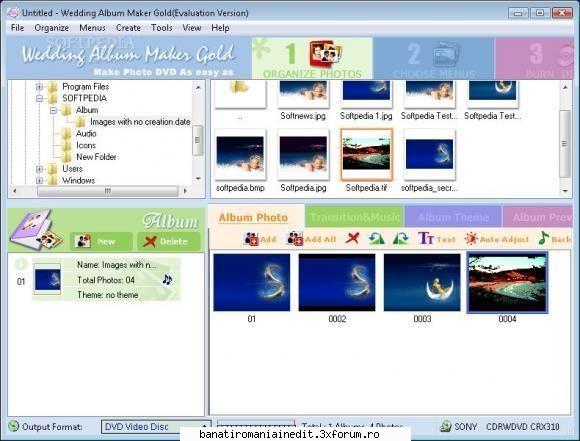Rotate photo clockwise
This screenshot has height=441, width=580.
coord(401,239)
